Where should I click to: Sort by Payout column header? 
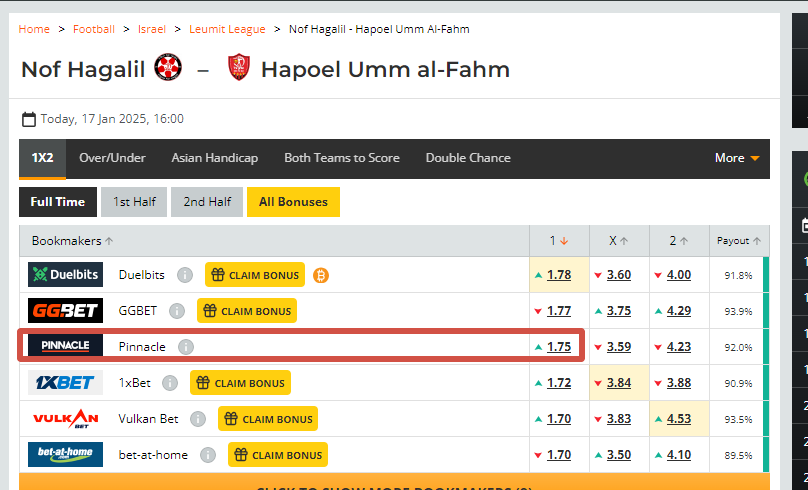pos(738,241)
